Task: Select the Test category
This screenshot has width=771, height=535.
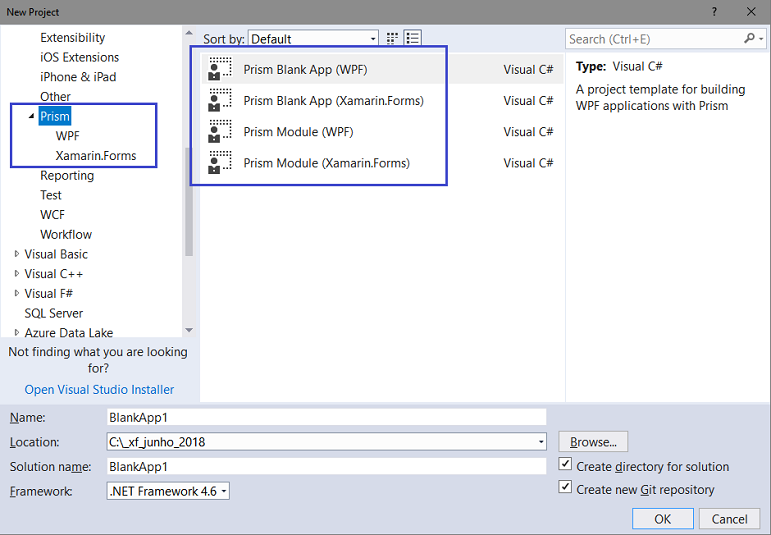Action: [x=51, y=195]
